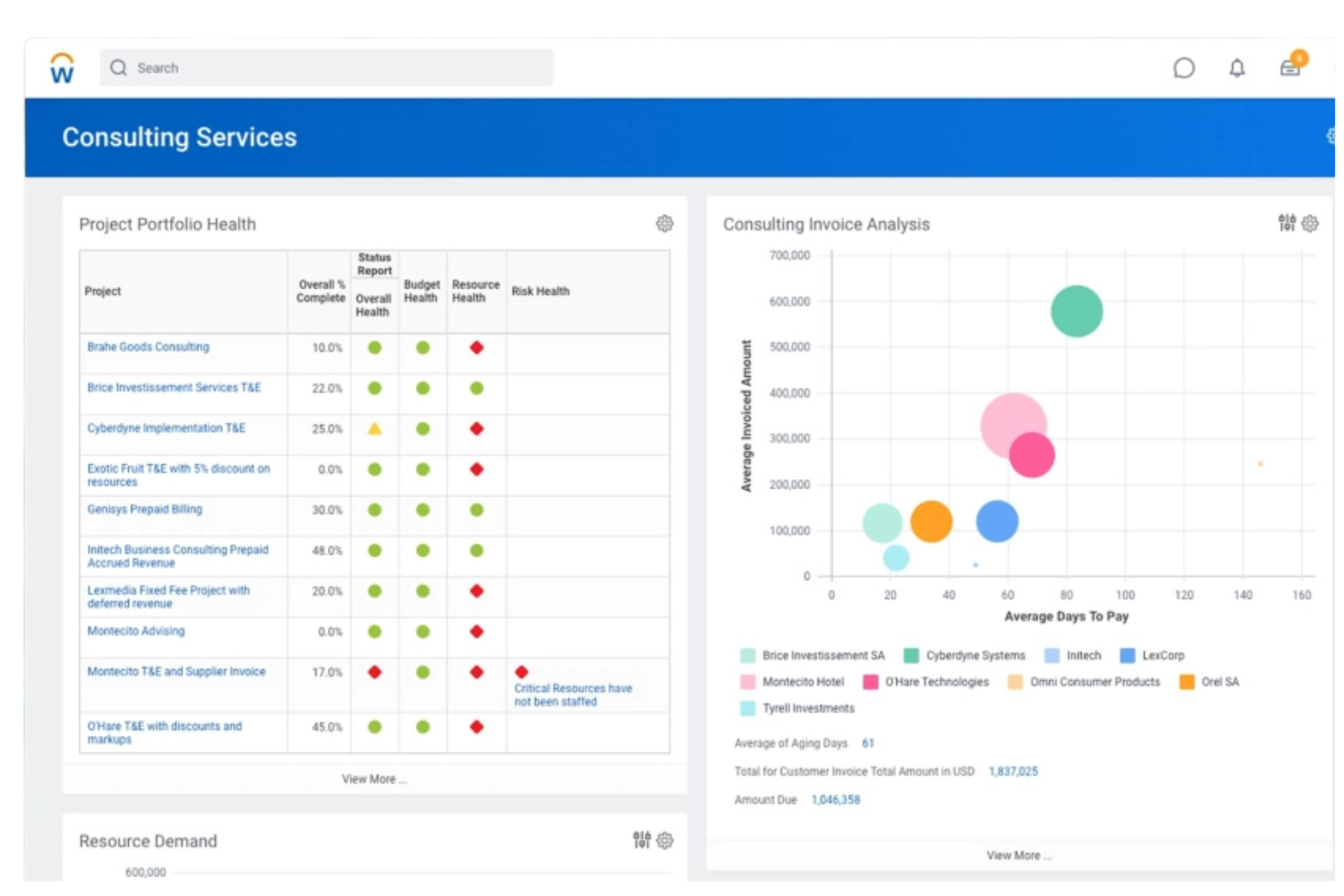Click View More under Consulting Invoice Analysis

[x=1019, y=855]
